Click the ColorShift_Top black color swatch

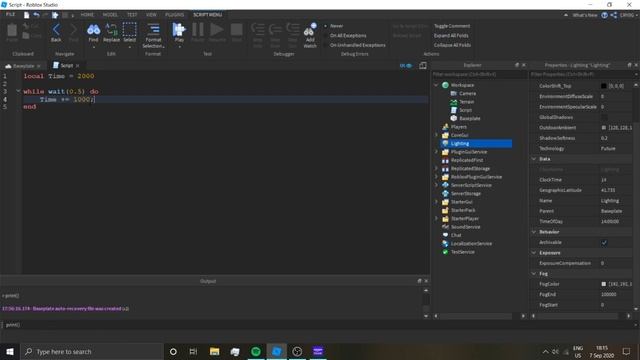604,86
